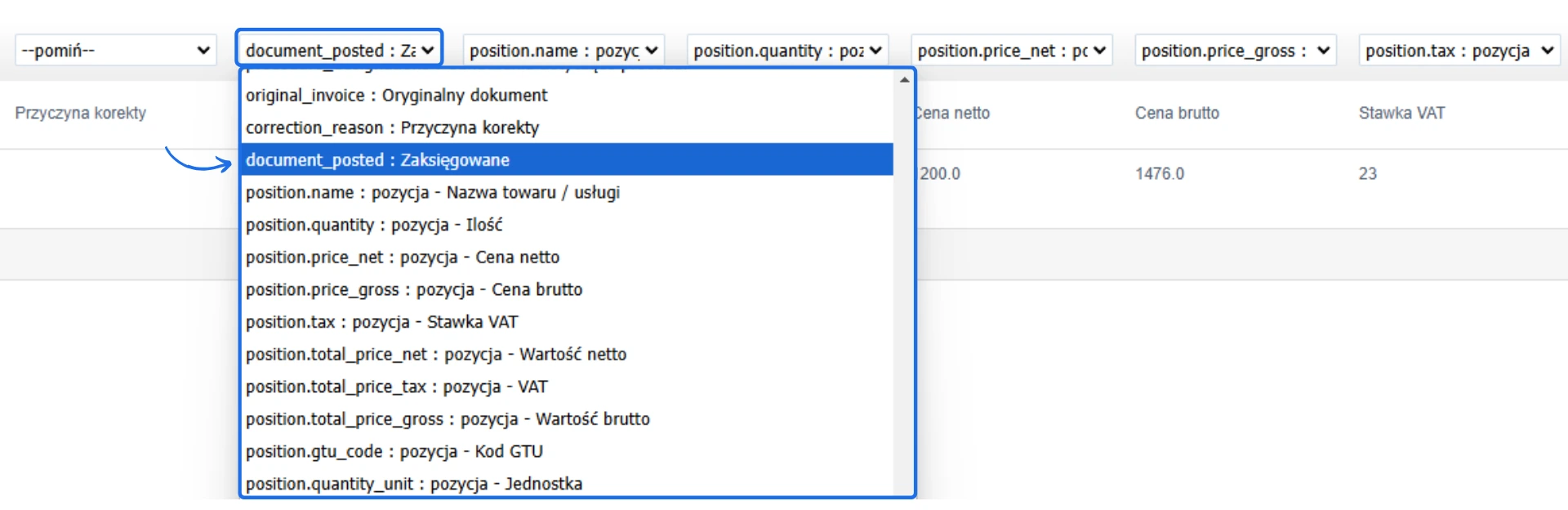This screenshot has width=1568, height=510.
Task: Select position.price_net : Cena netto option
Action: [403, 257]
